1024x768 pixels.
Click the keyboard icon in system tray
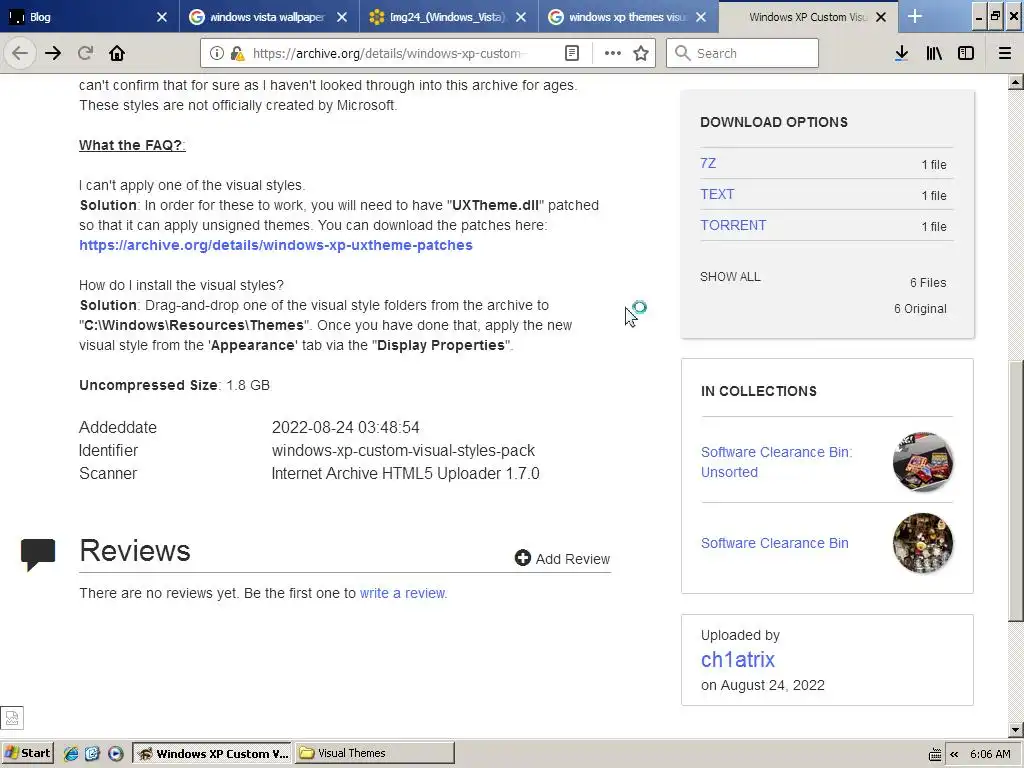coord(935,754)
